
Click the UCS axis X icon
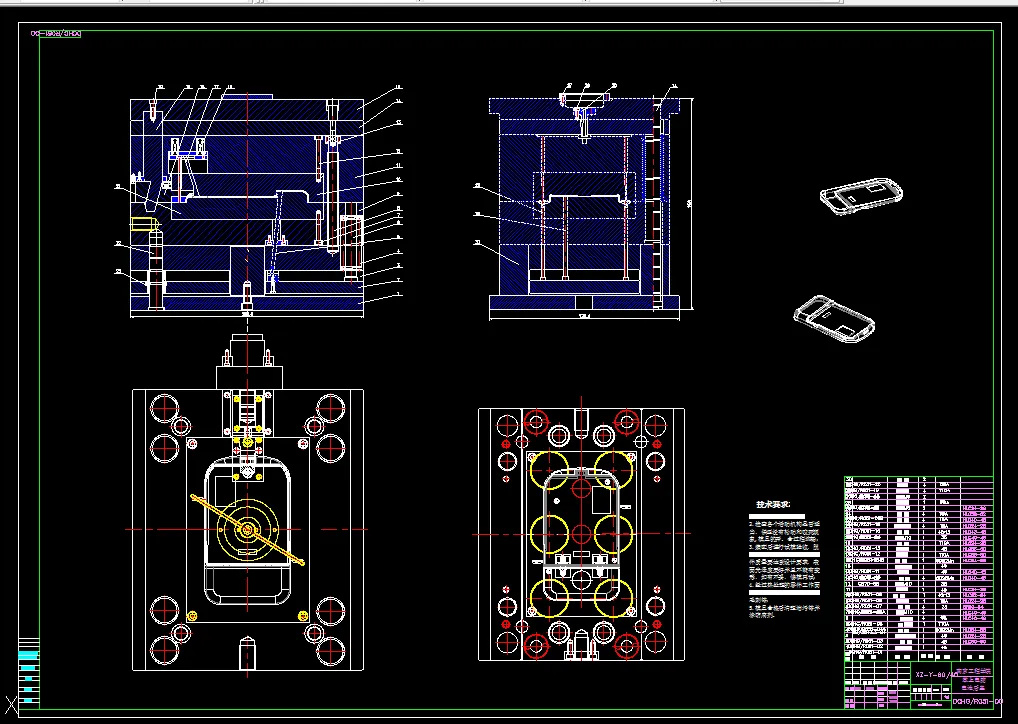tap(10, 704)
